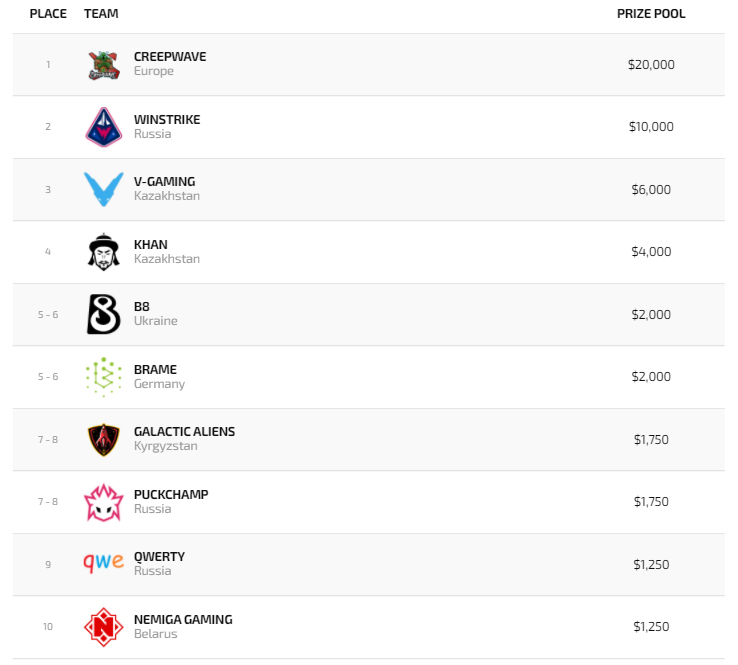This screenshot has height=665, width=738.
Task: Click the Creepwave team logo
Action: (x=103, y=65)
